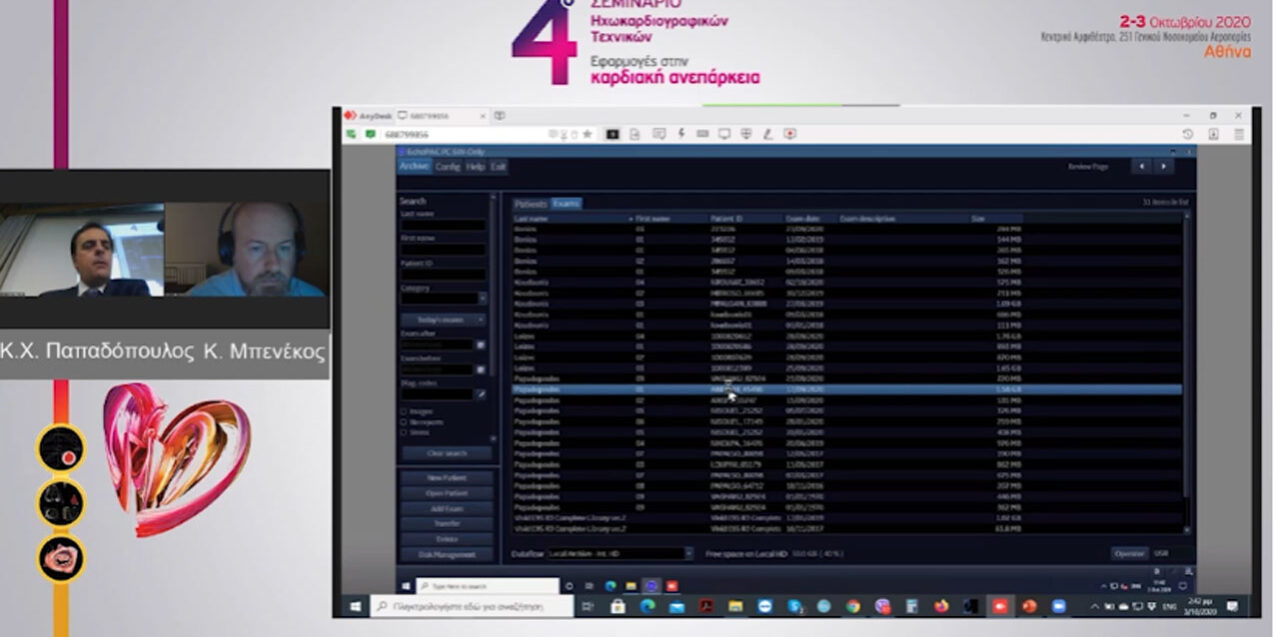Click the Diag. codes edit icon
Screen dimensions: 1274x637
pyautogui.click(x=480, y=395)
